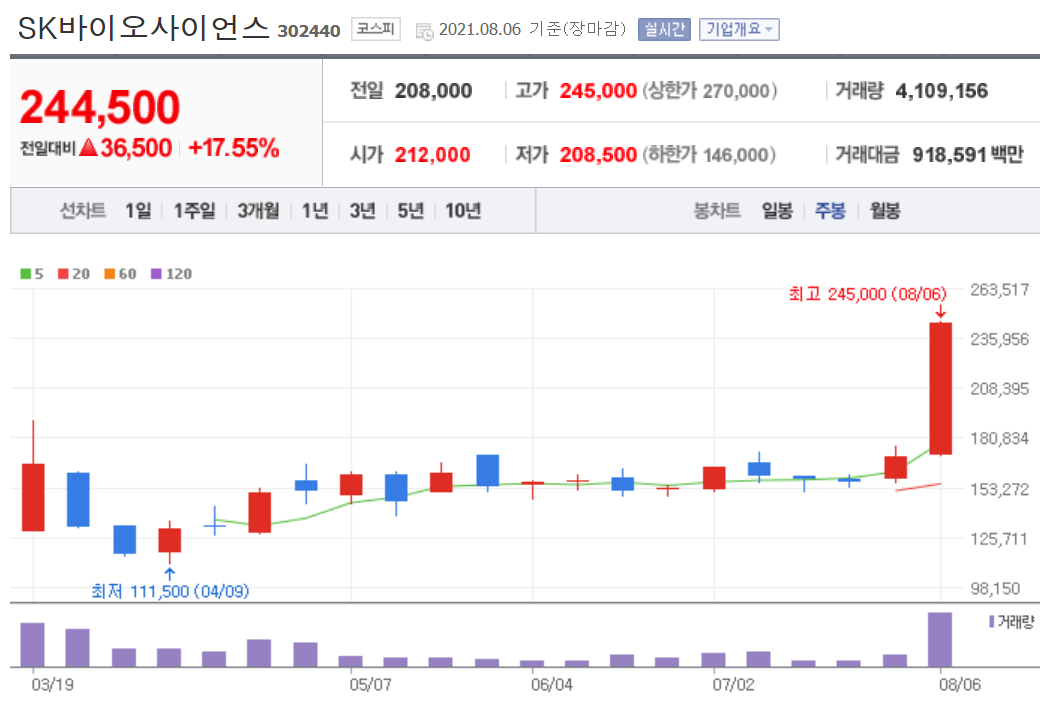Click the 125,711 y-axis label

click(1000, 539)
